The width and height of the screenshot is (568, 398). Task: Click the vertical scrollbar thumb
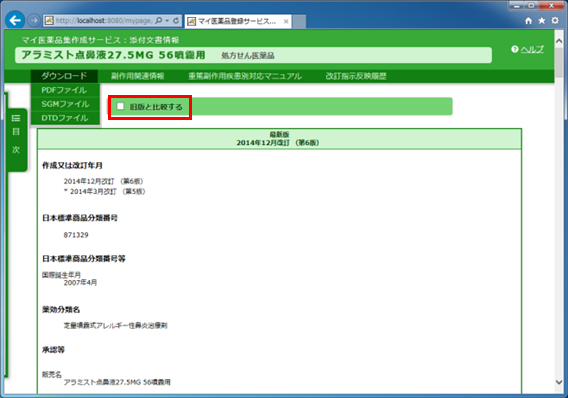[x=559, y=62]
